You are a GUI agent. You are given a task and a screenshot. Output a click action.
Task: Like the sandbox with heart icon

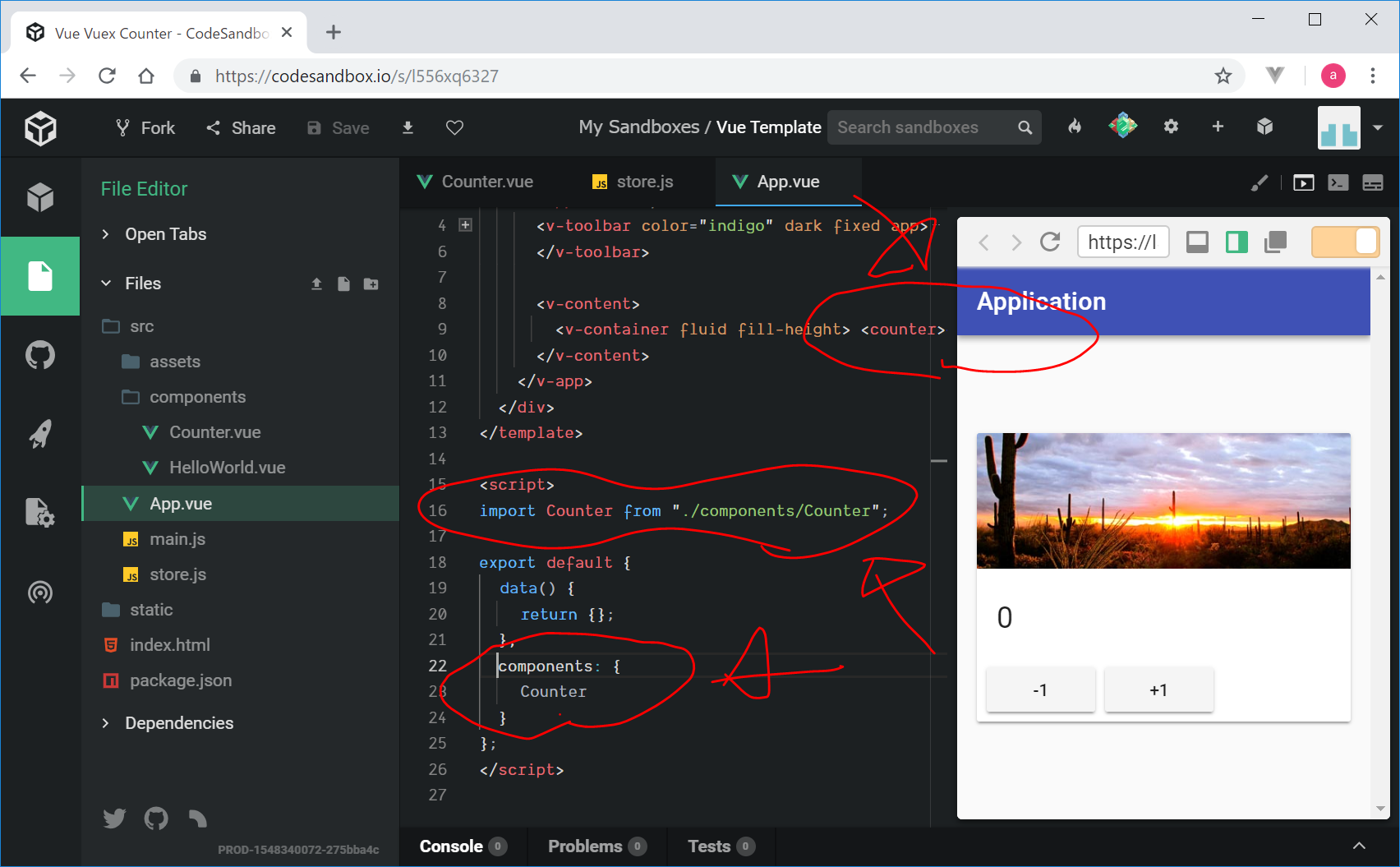point(454,127)
